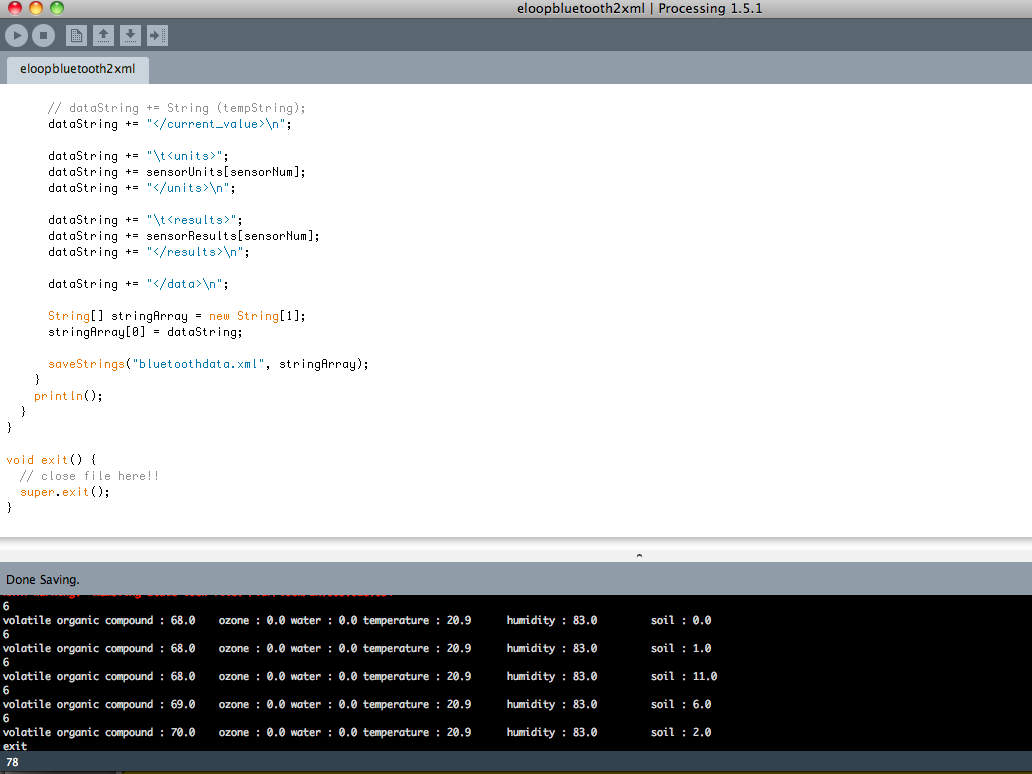Create a new sketch

click(x=76, y=35)
